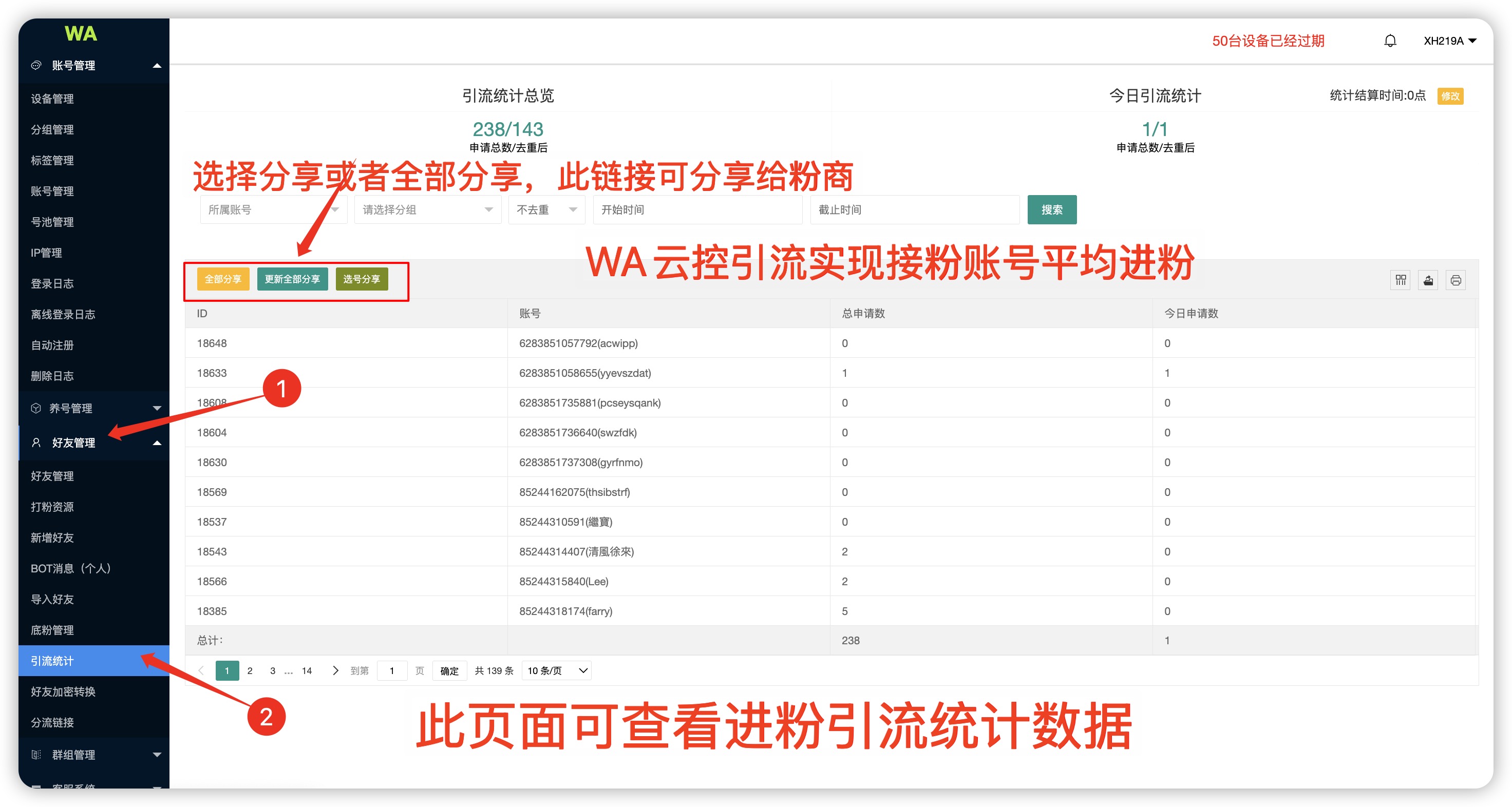Select 分流链接 in the sidebar
1512x807 pixels.
52,722
